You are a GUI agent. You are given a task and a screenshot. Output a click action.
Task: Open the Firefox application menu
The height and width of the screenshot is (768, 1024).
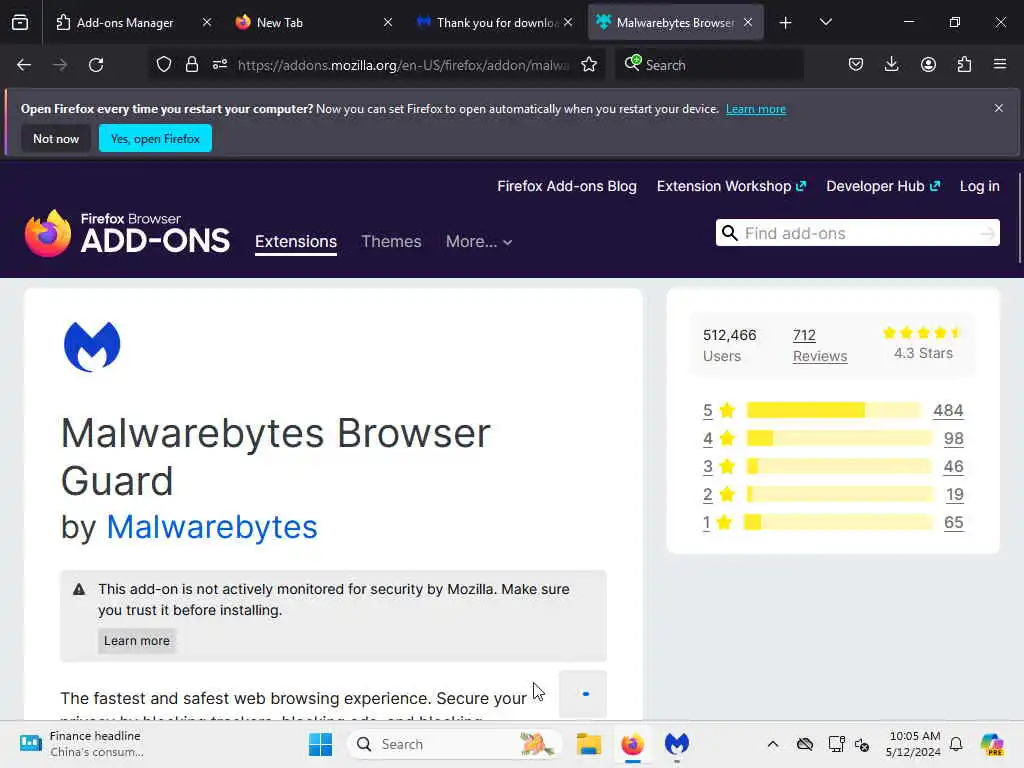click(1000, 64)
